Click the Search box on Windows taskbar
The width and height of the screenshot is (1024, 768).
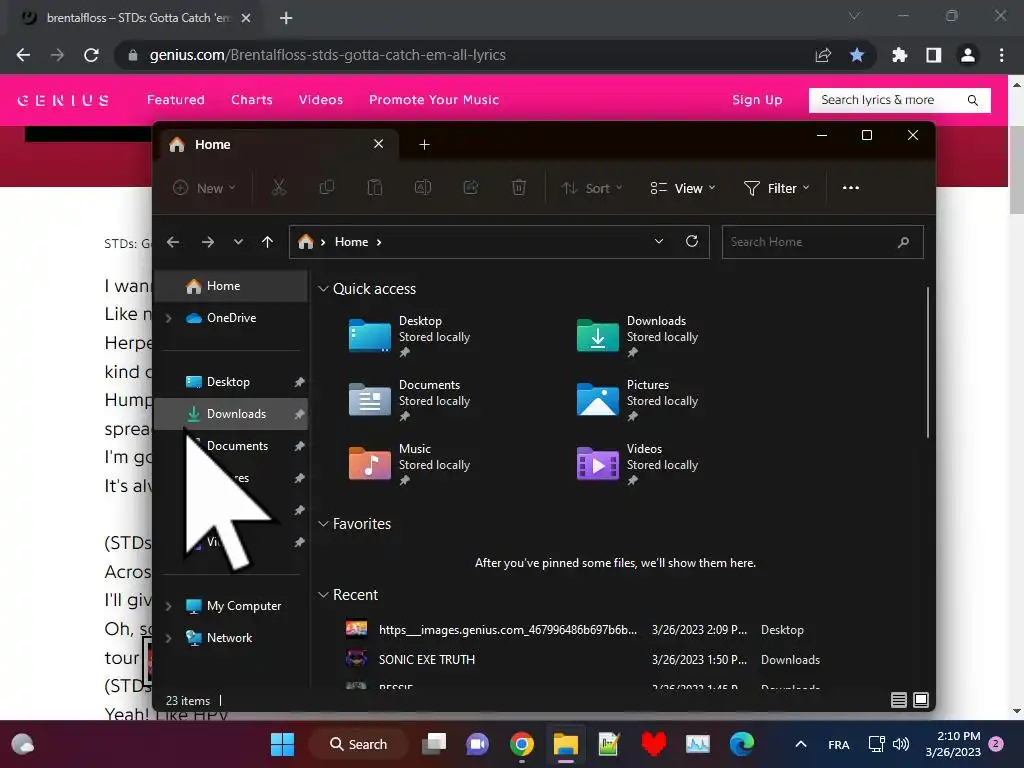(359, 744)
